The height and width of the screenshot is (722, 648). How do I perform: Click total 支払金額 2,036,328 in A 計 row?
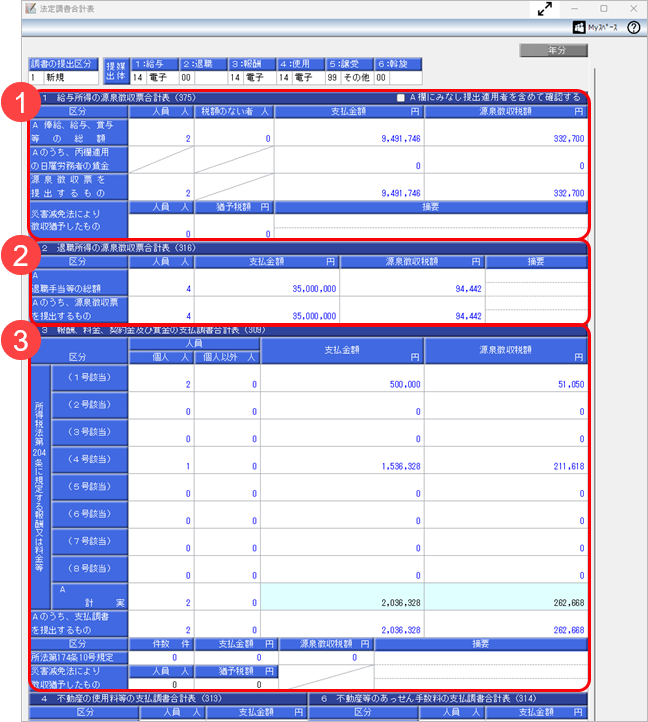(x=342, y=596)
